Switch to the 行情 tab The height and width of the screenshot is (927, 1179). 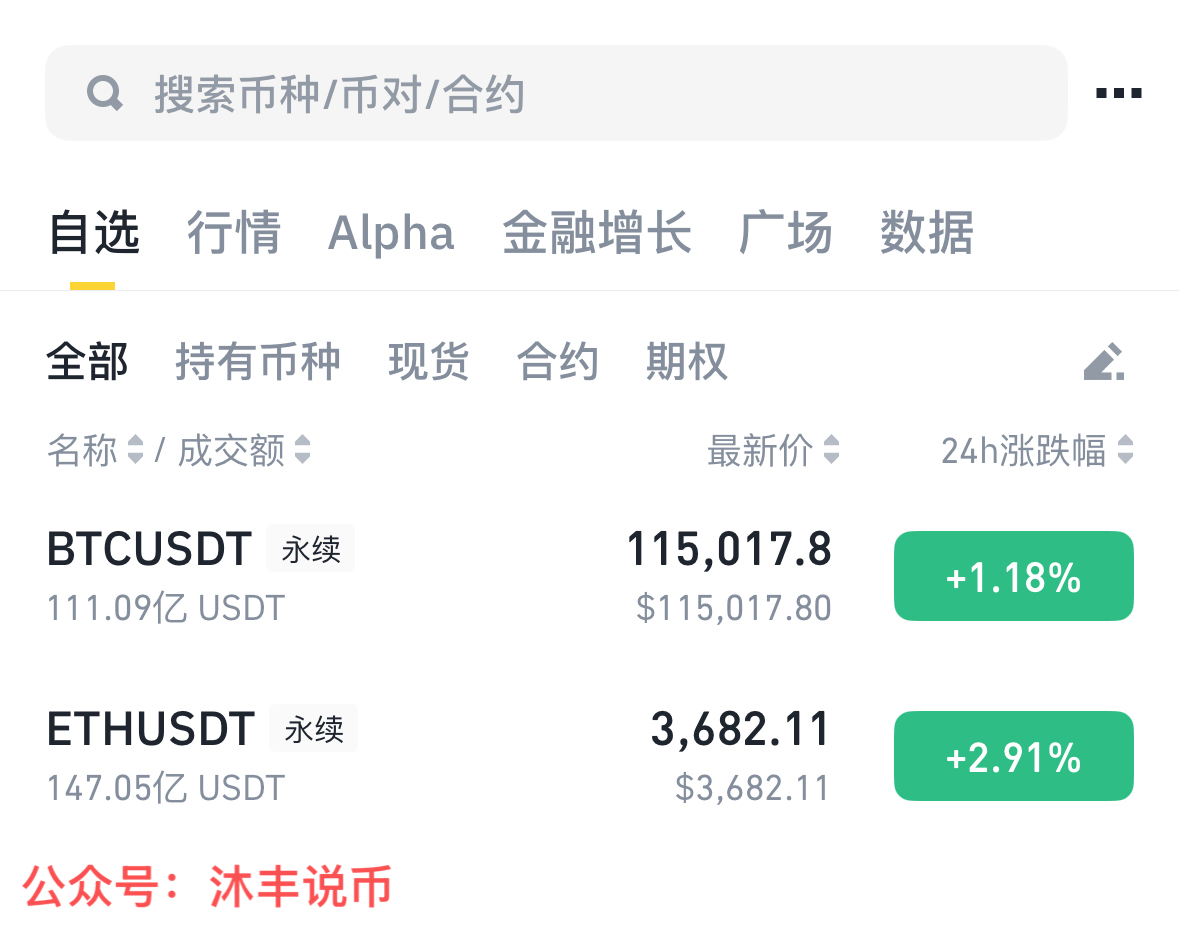click(234, 233)
